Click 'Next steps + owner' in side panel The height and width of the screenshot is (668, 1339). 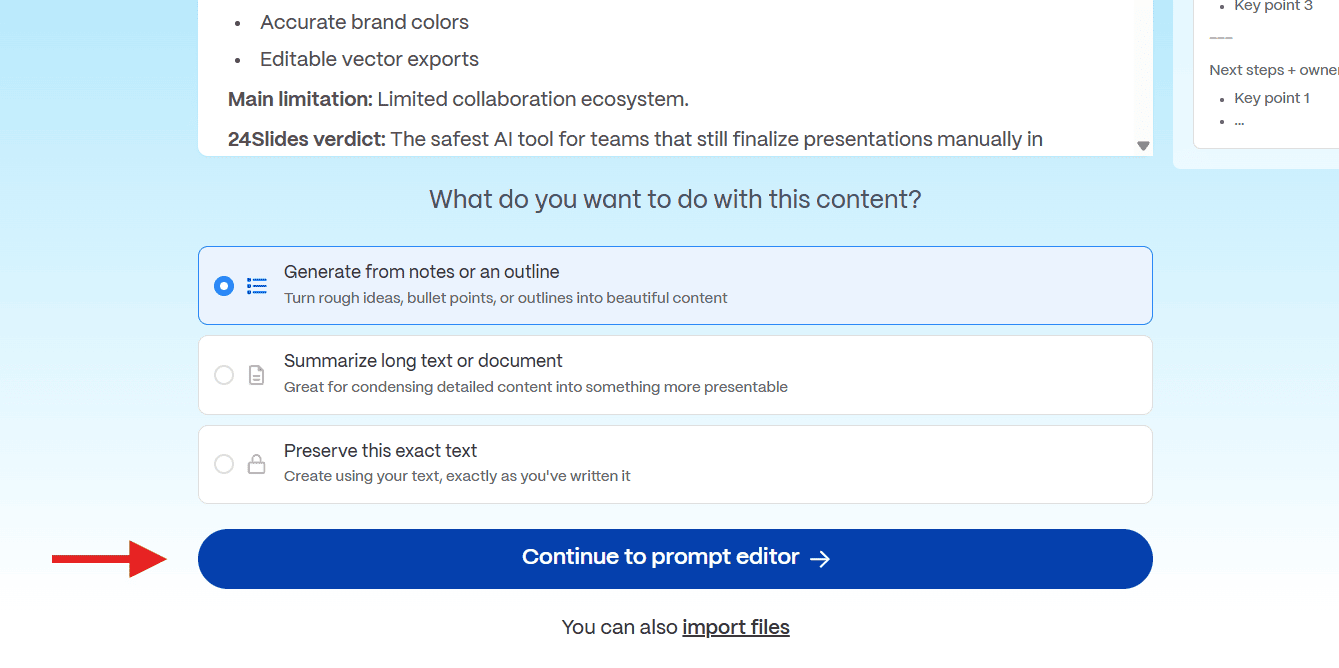pyautogui.click(x=1274, y=70)
